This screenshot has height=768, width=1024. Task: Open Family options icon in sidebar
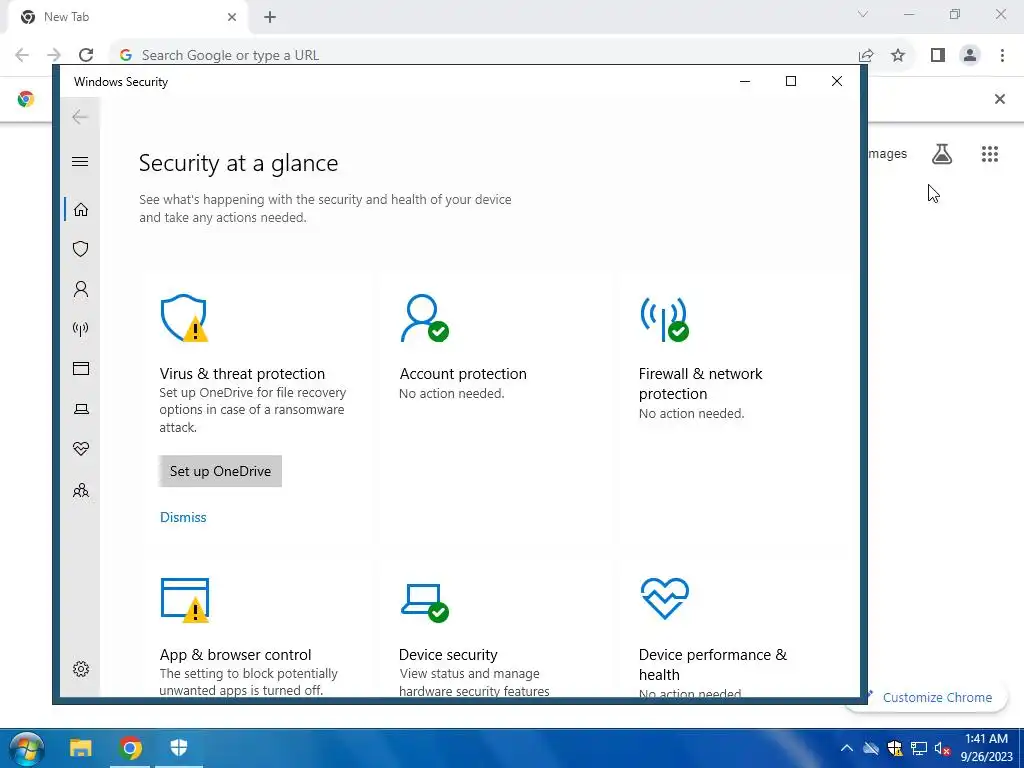tap(81, 490)
